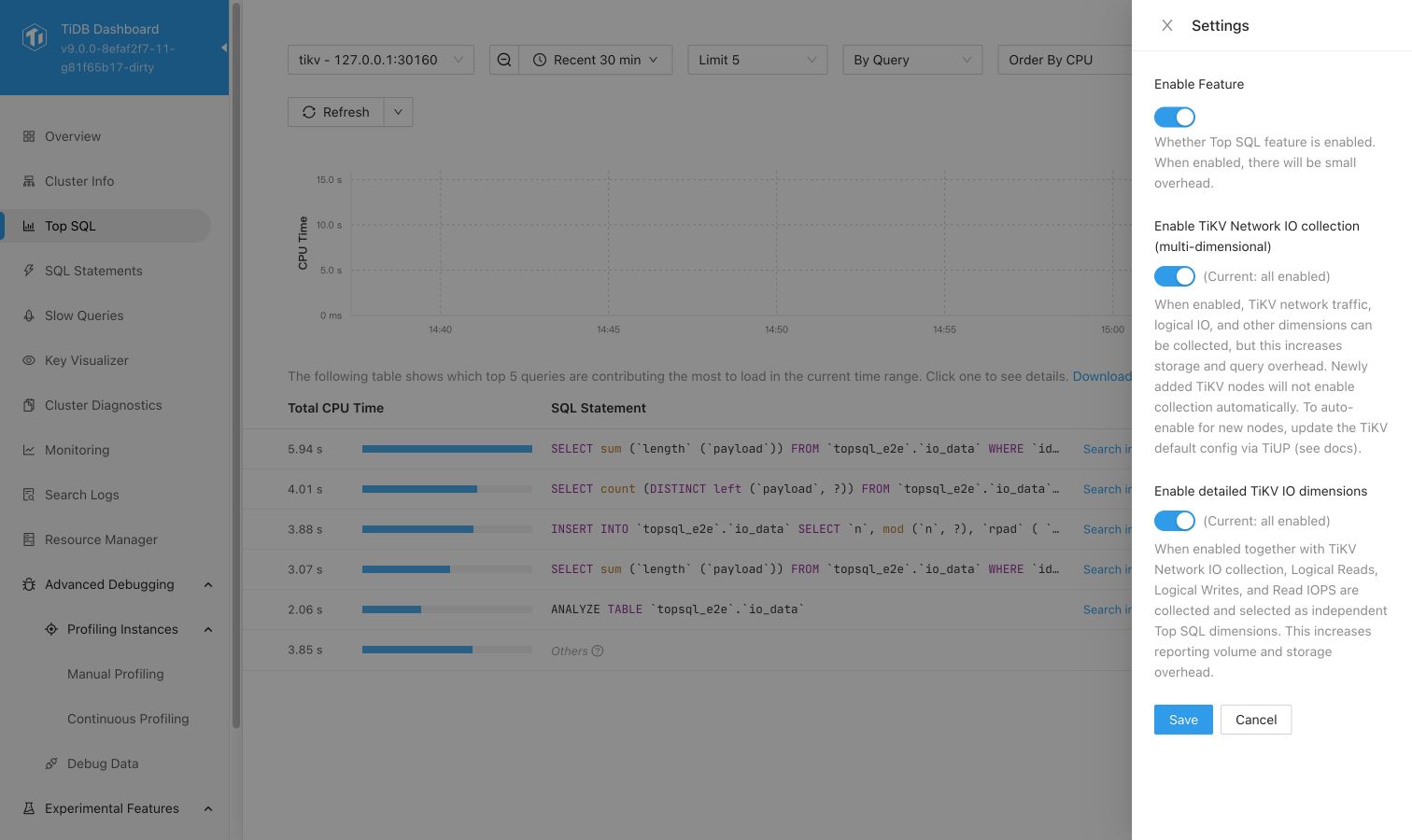Screen dimensions: 1412x840
Task: Select the ANALYZE TABLE statement text
Action: [677, 609]
